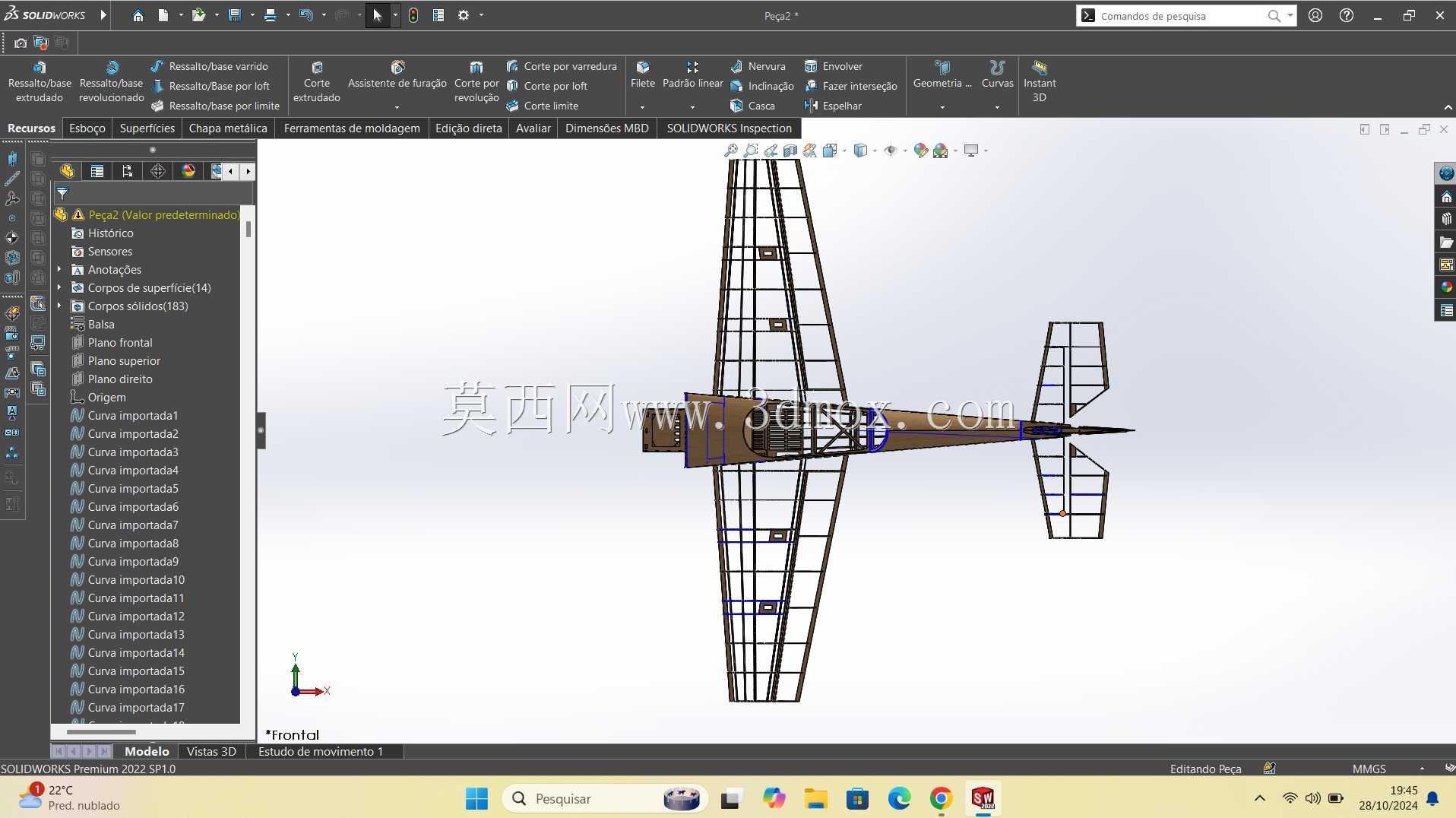Viewport: 1456px width, 818px height.
Task: Choose Fazer interseção
Action: point(851,86)
